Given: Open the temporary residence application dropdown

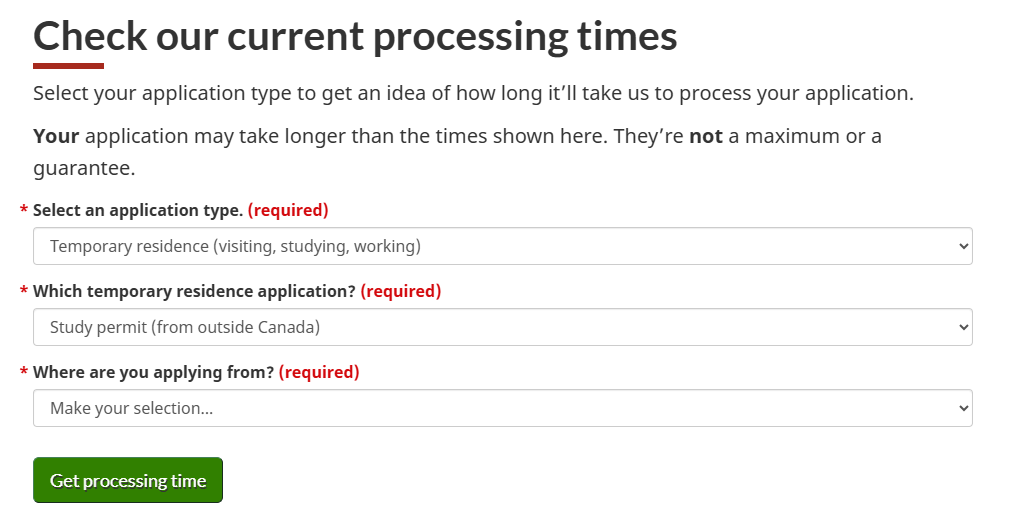Looking at the screenshot, I should pos(502,327).
